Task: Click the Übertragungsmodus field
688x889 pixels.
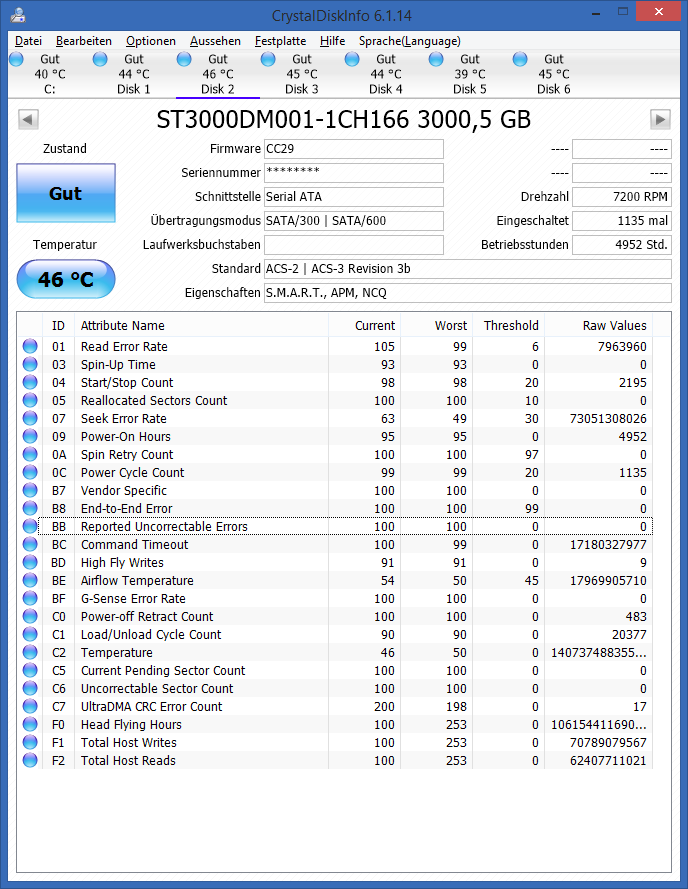Action: (x=354, y=221)
